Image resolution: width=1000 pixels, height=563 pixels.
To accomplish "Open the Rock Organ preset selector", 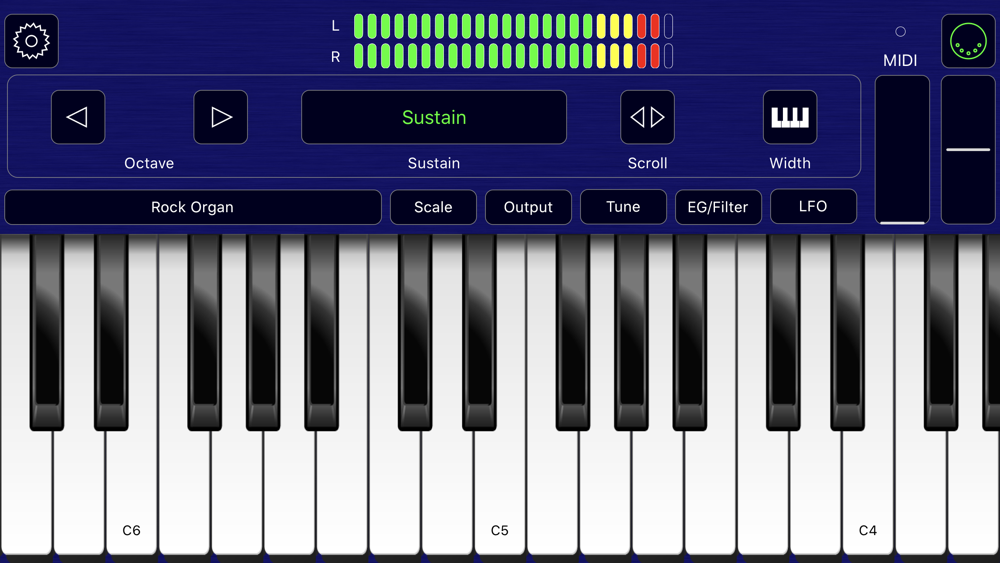I will tap(193, 207).
